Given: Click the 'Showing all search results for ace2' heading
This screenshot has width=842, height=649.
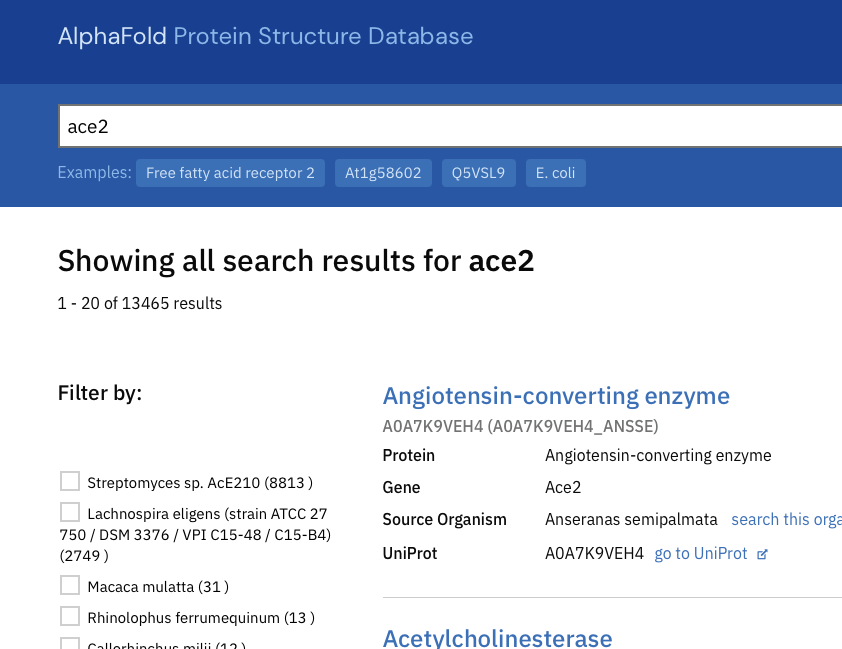Looking at the screenshot, I should tap(296, 261).
